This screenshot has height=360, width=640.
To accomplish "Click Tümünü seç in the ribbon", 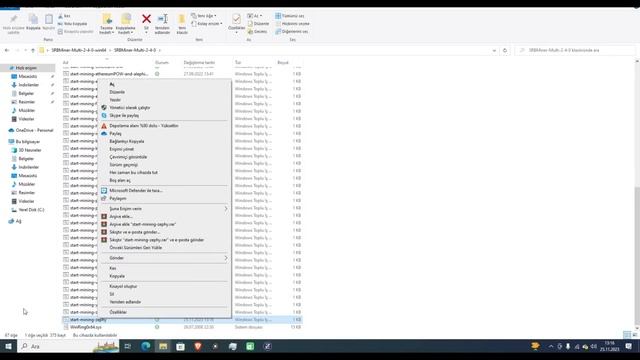I will (x=289, y=16).
